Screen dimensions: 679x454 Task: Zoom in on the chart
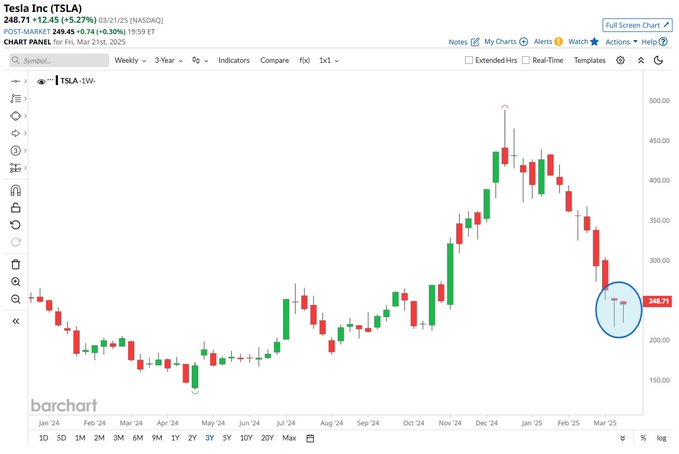click(x=16, y=282)
